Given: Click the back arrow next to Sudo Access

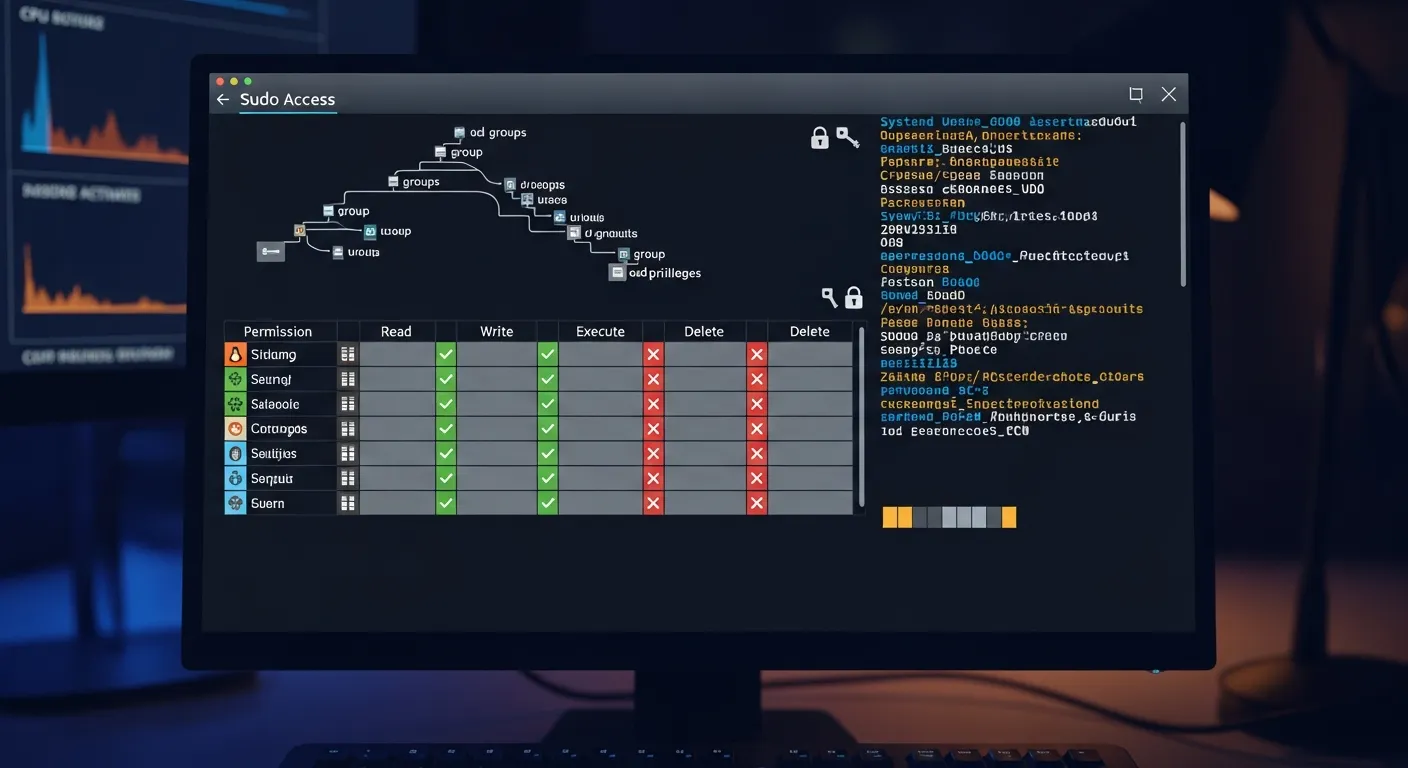Looking at the screenshot, I should click(x=222, y=99).
